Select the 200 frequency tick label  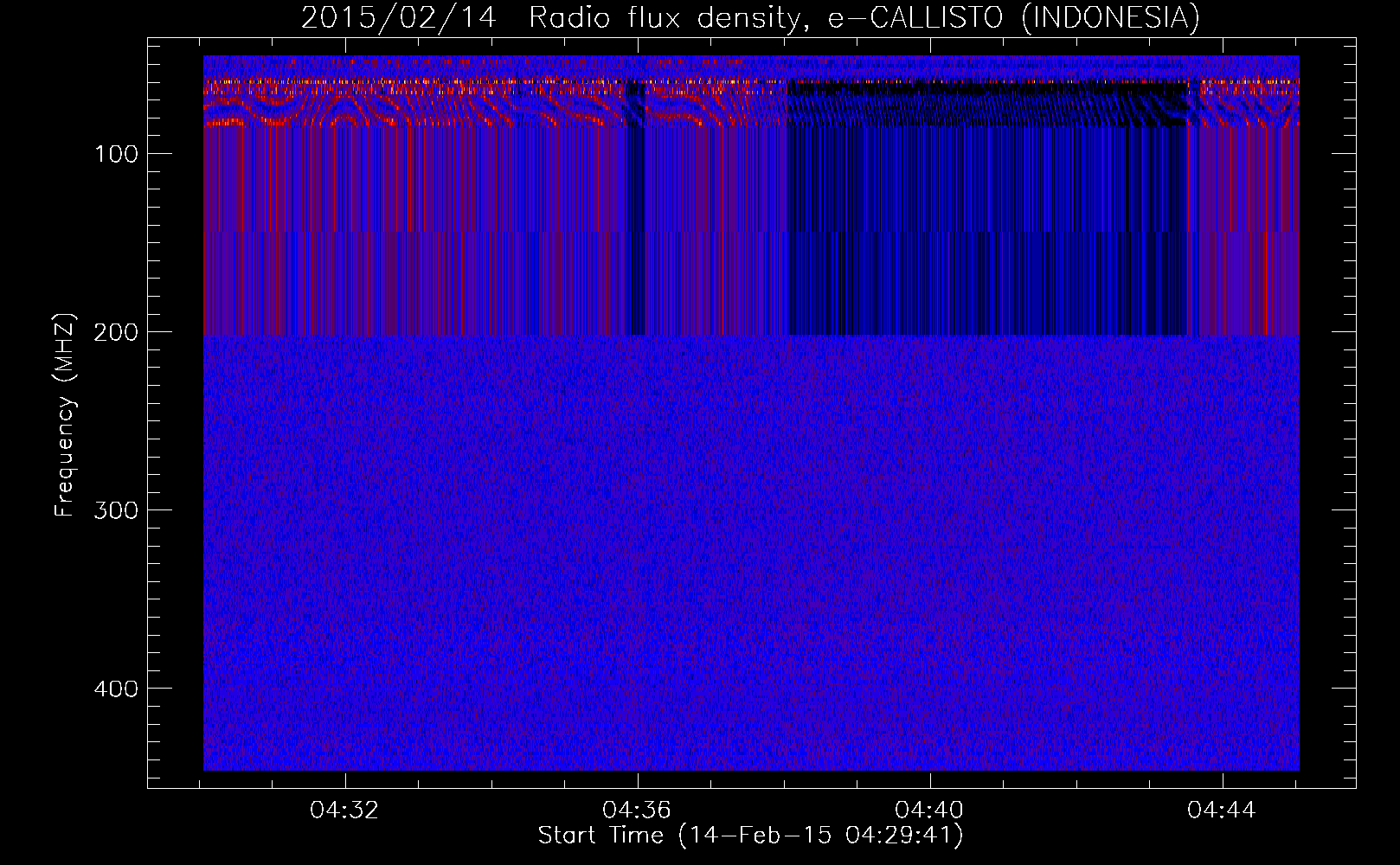point(116,332)
